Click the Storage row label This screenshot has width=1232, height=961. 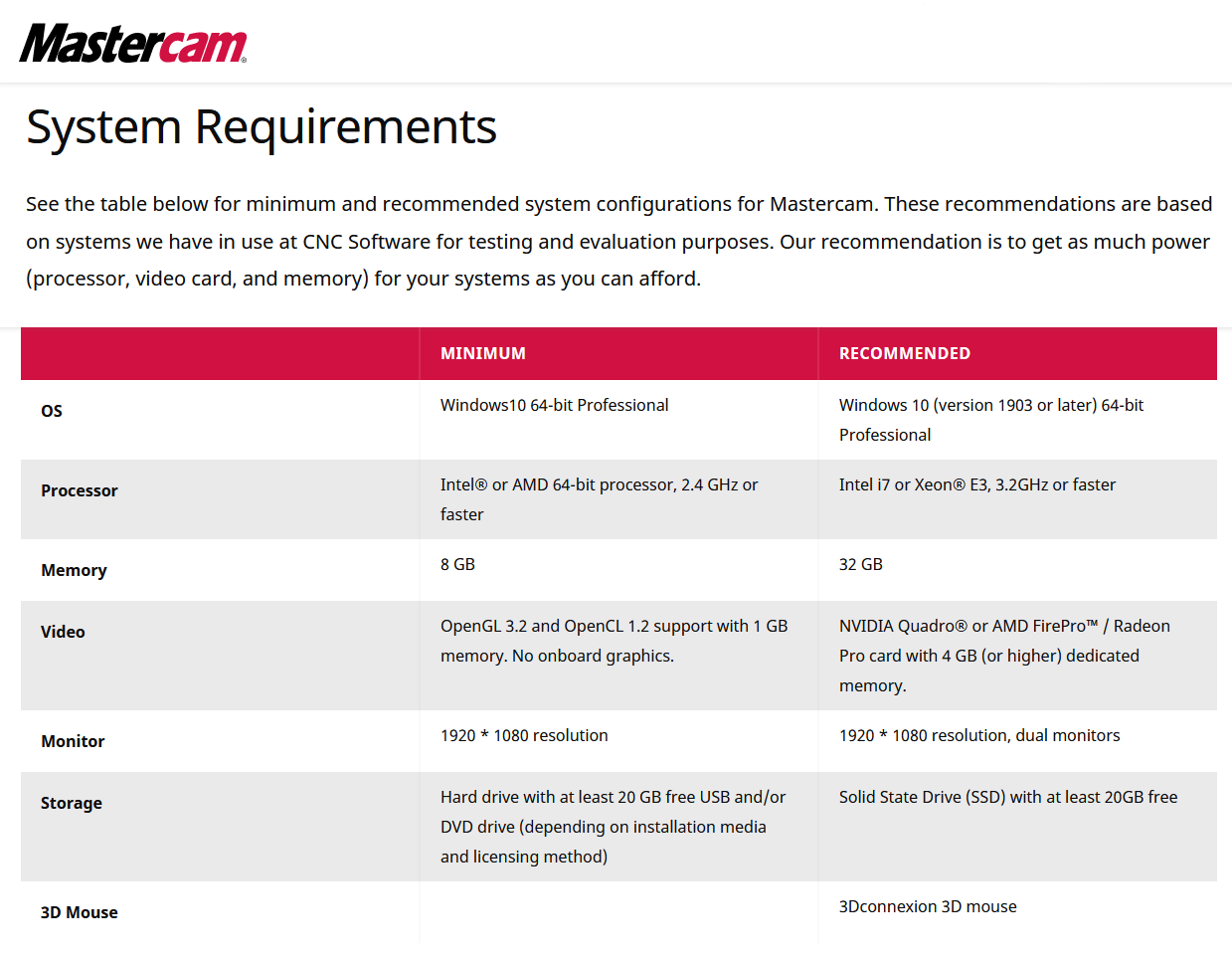72,803
